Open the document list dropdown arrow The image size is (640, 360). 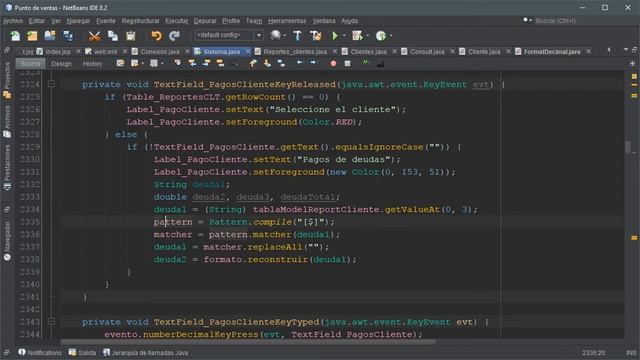pyautogui.click(x=626, y=50)
